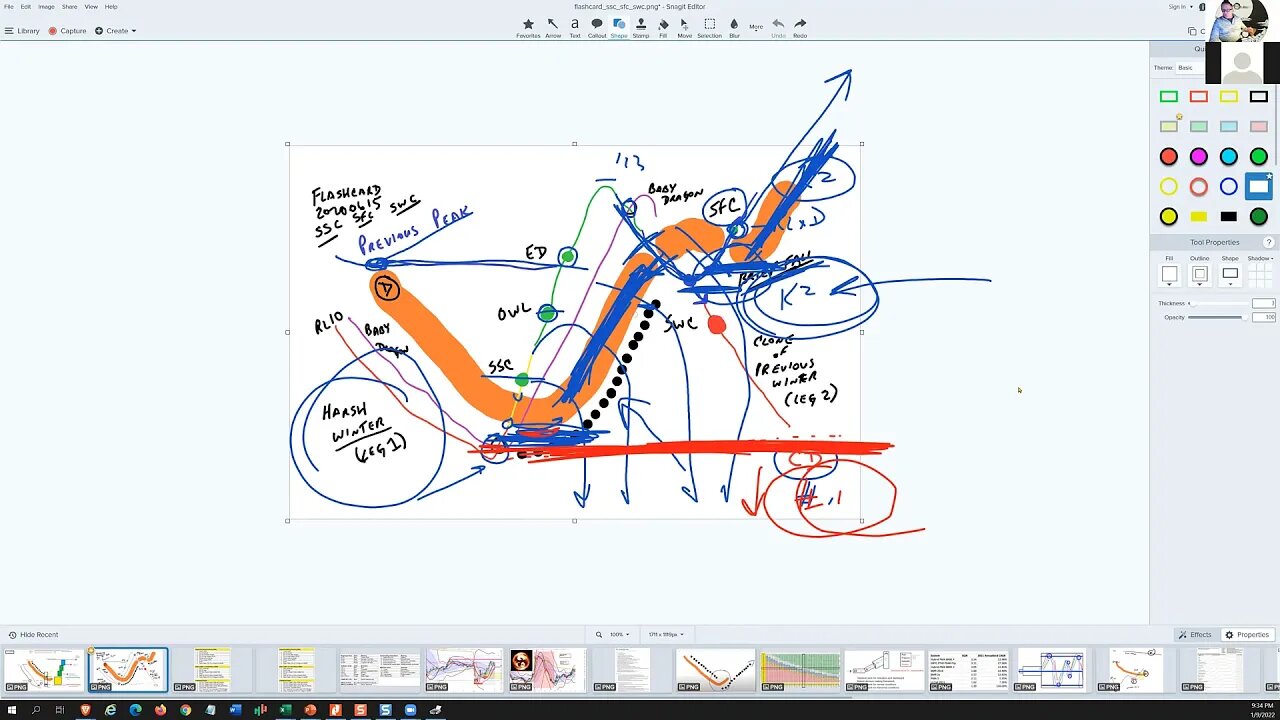Open the Windows Start menu
The height and width of the screenshot is (720, 1280).
11,710
